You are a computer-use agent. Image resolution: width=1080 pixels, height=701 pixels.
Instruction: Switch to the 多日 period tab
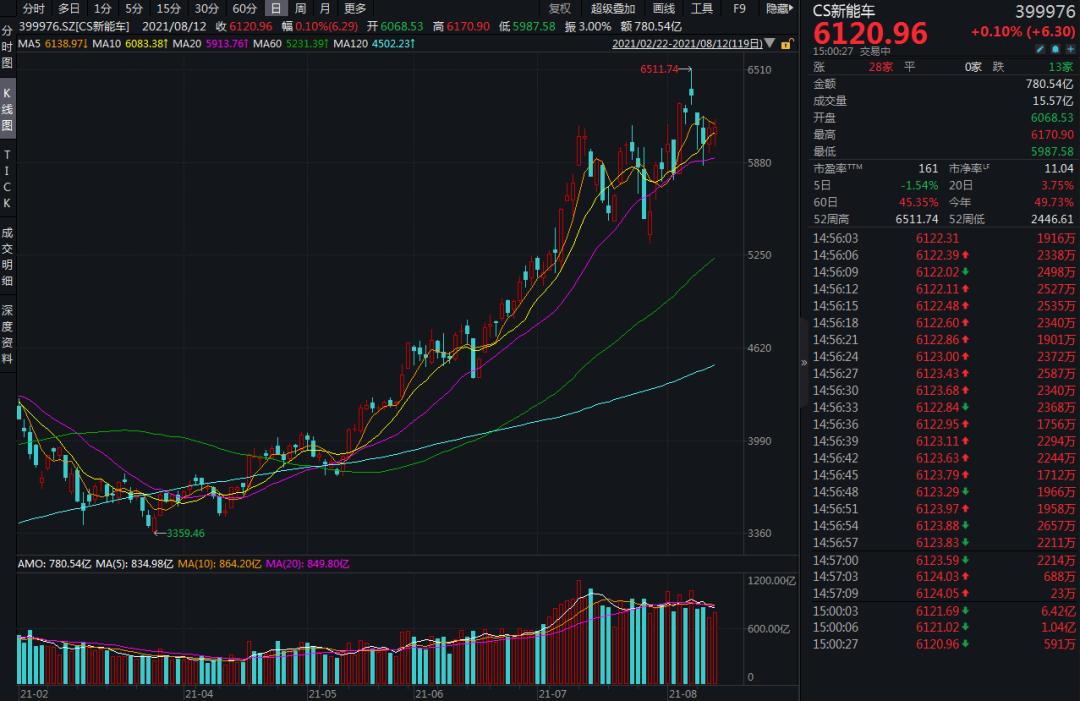(x=69, y=8)
